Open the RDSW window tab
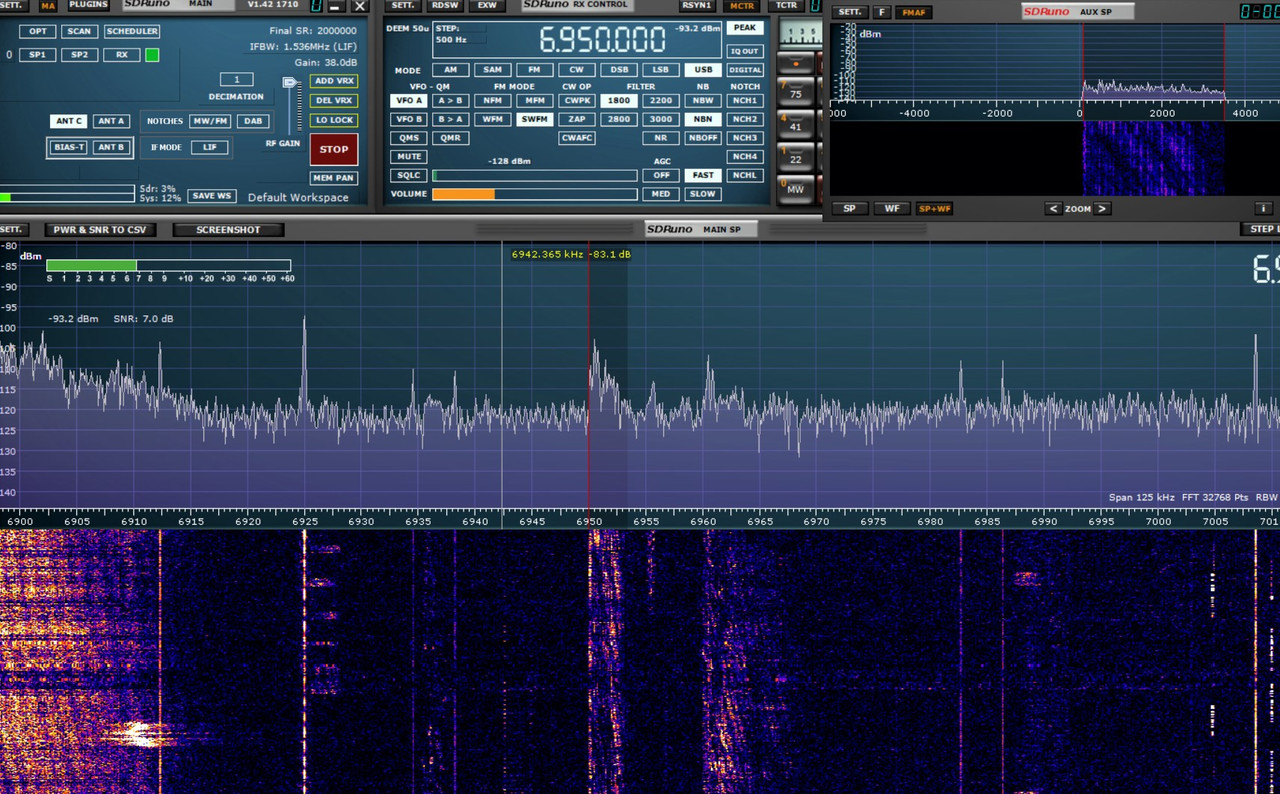Viewport: 1280px width, 794px height. 445,5
